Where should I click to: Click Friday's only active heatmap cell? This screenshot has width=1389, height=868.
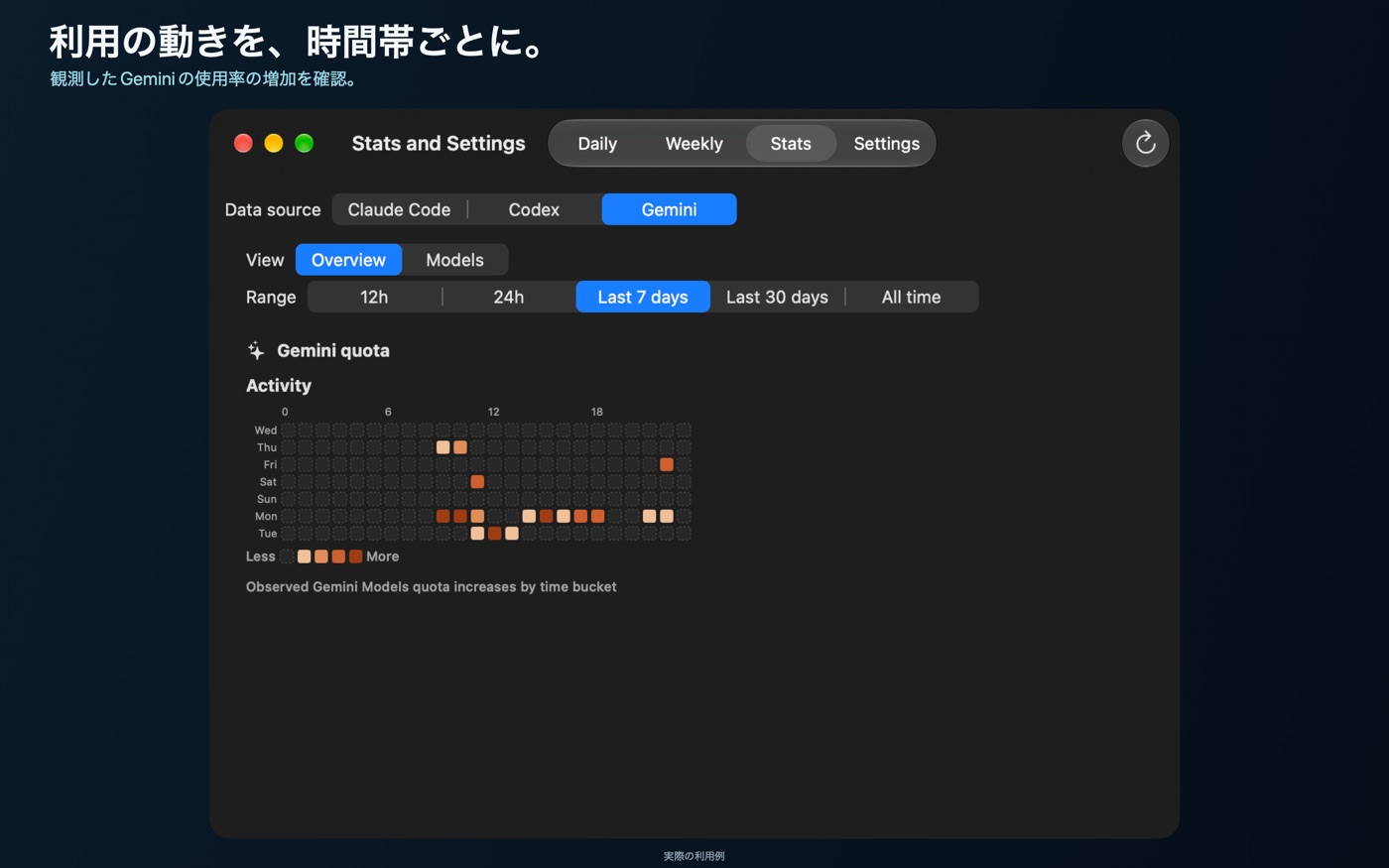(667, 464)
